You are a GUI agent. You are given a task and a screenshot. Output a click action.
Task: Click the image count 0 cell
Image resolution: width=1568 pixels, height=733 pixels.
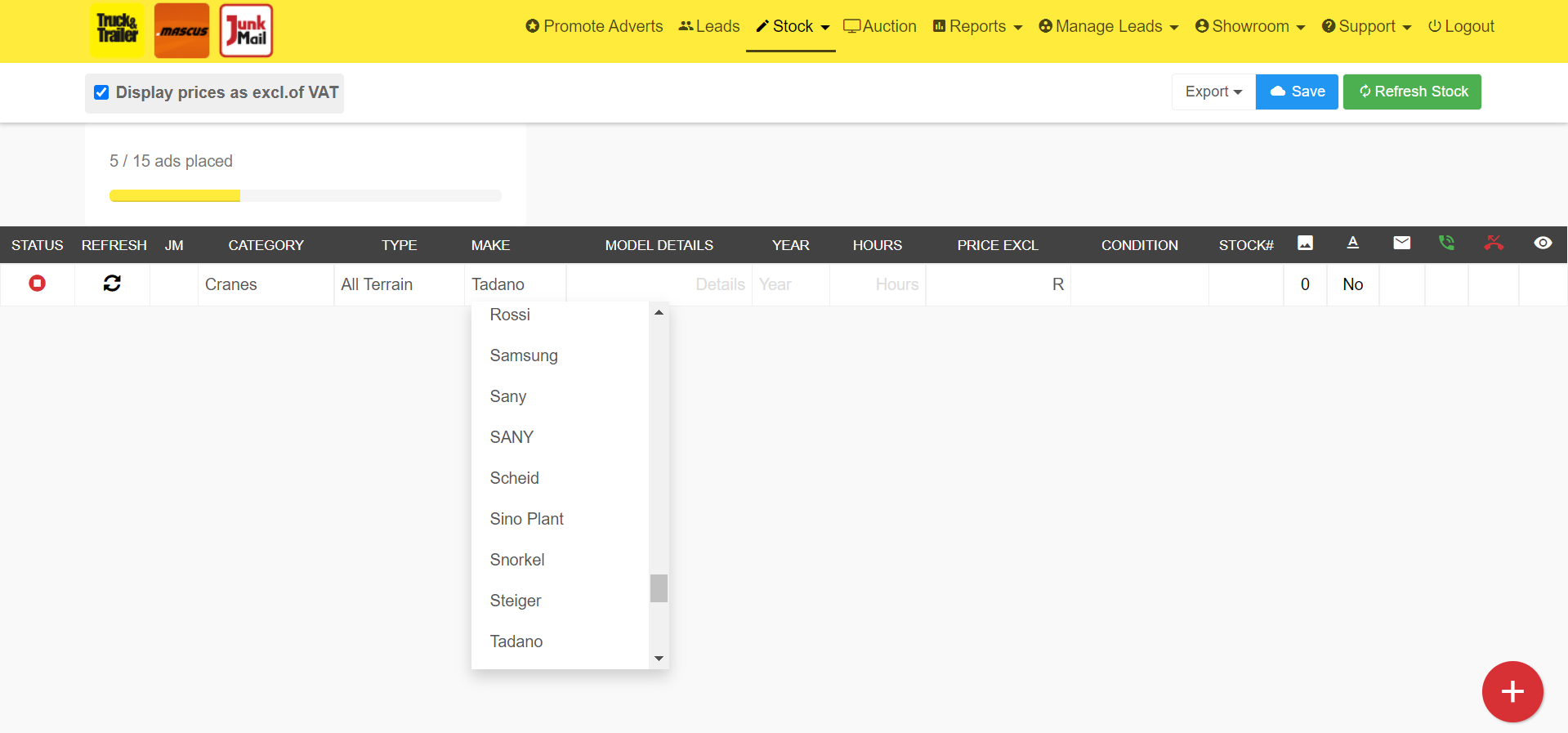pos(1305,284)
